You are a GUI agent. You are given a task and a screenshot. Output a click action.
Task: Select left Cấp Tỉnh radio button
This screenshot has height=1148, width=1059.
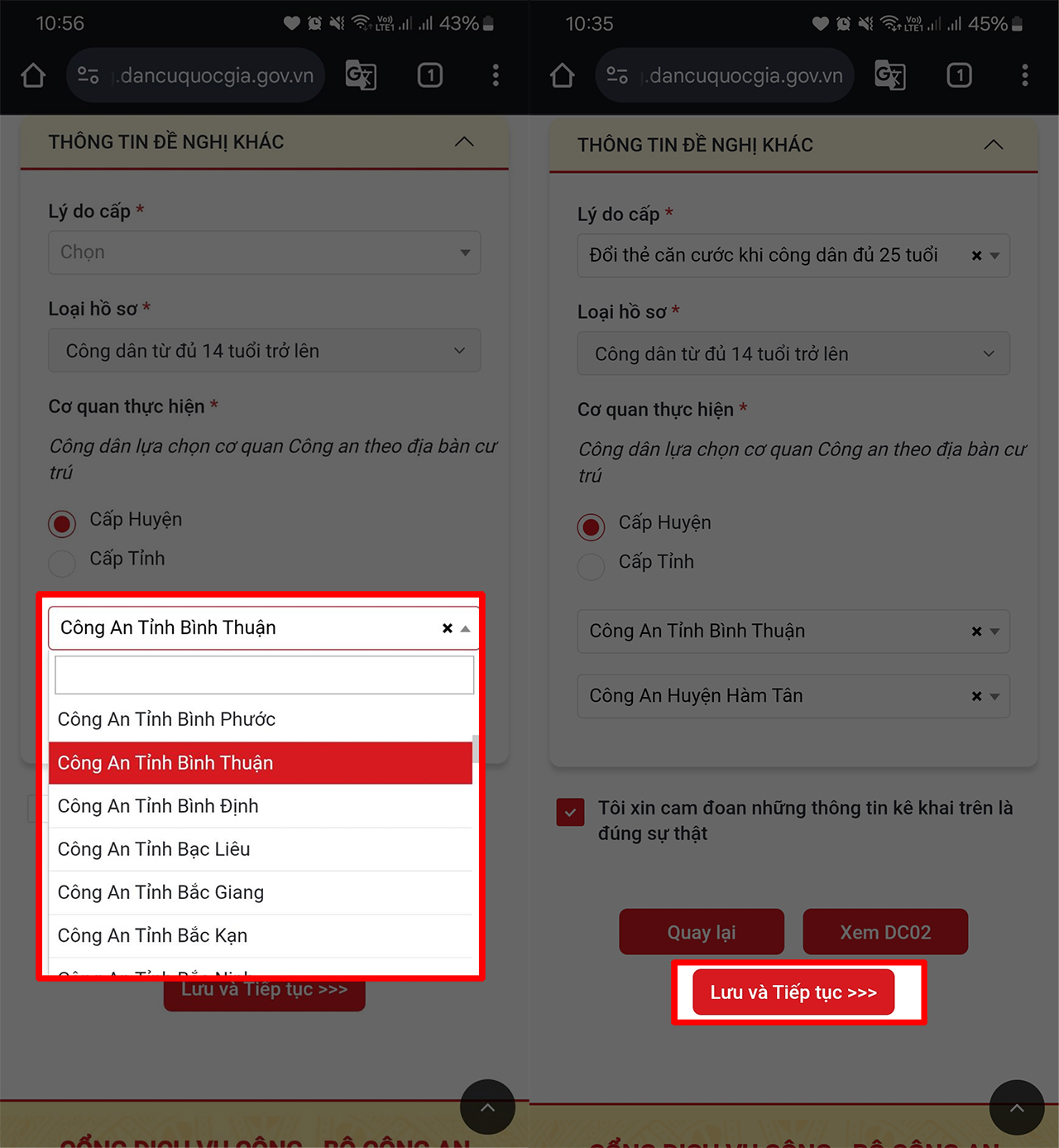(62, 563)
